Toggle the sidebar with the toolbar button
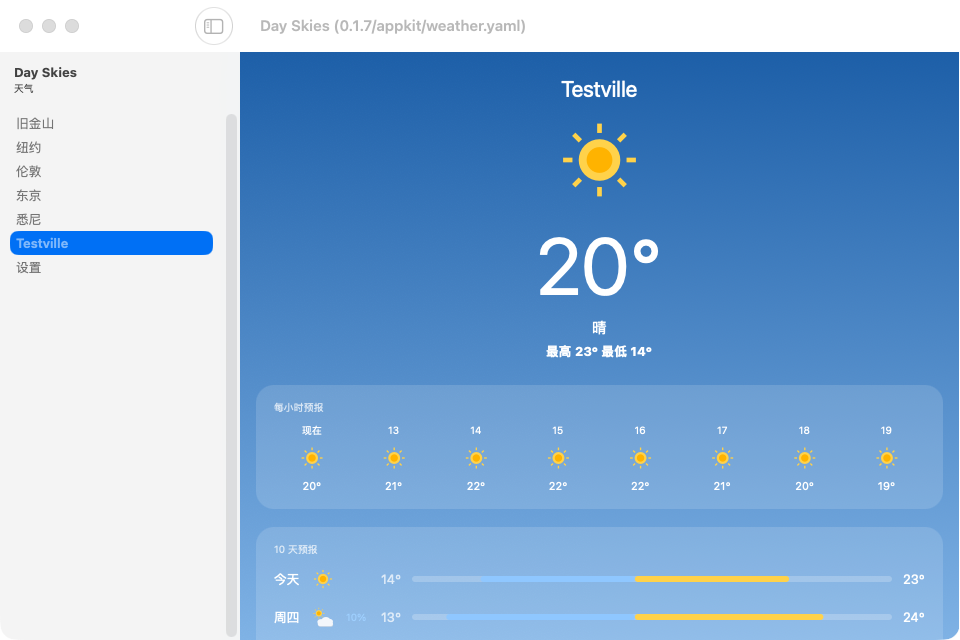The image size is (960, 640). pos(214,26)
